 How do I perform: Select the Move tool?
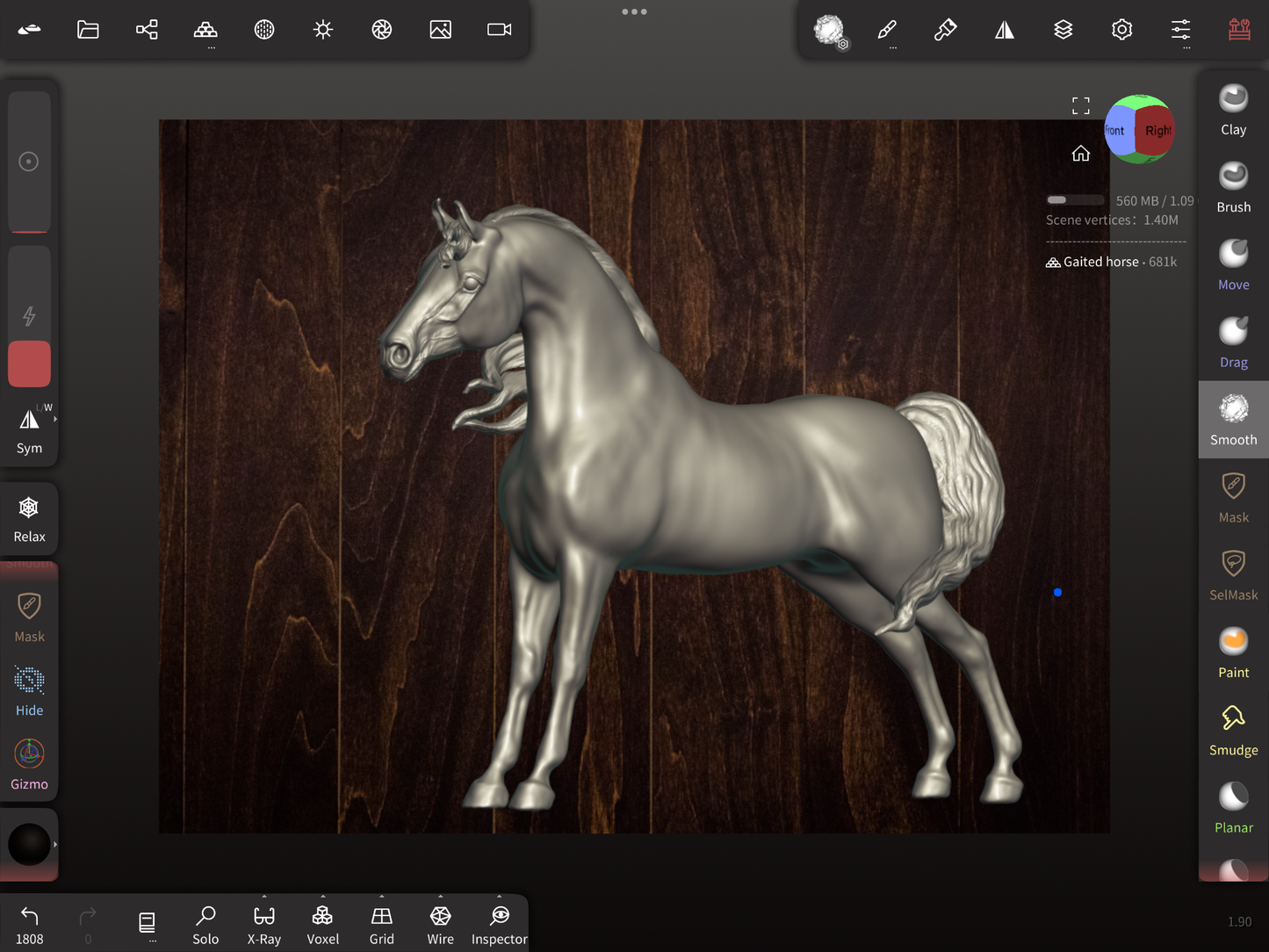(x=1233, y=264)
